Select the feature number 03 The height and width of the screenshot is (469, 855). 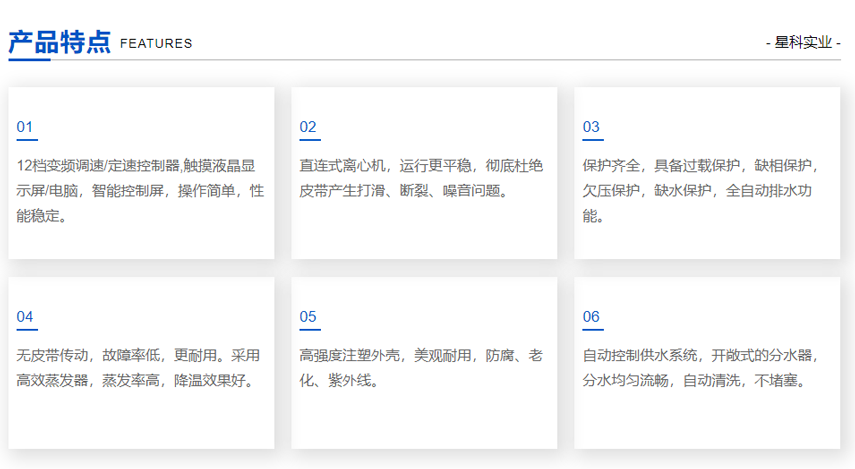pos(591,127)
